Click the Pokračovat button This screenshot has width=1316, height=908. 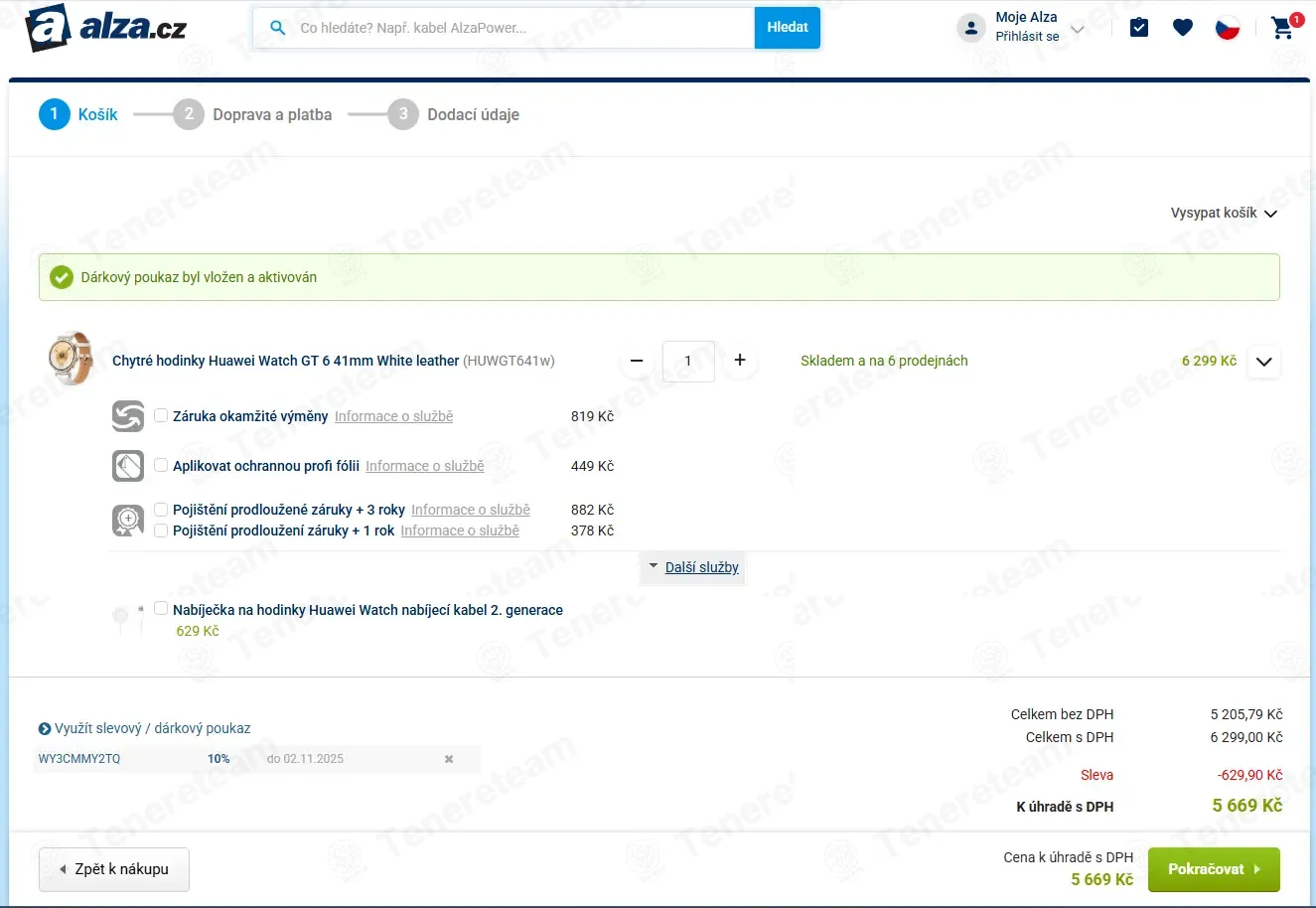pos(1214,868)
